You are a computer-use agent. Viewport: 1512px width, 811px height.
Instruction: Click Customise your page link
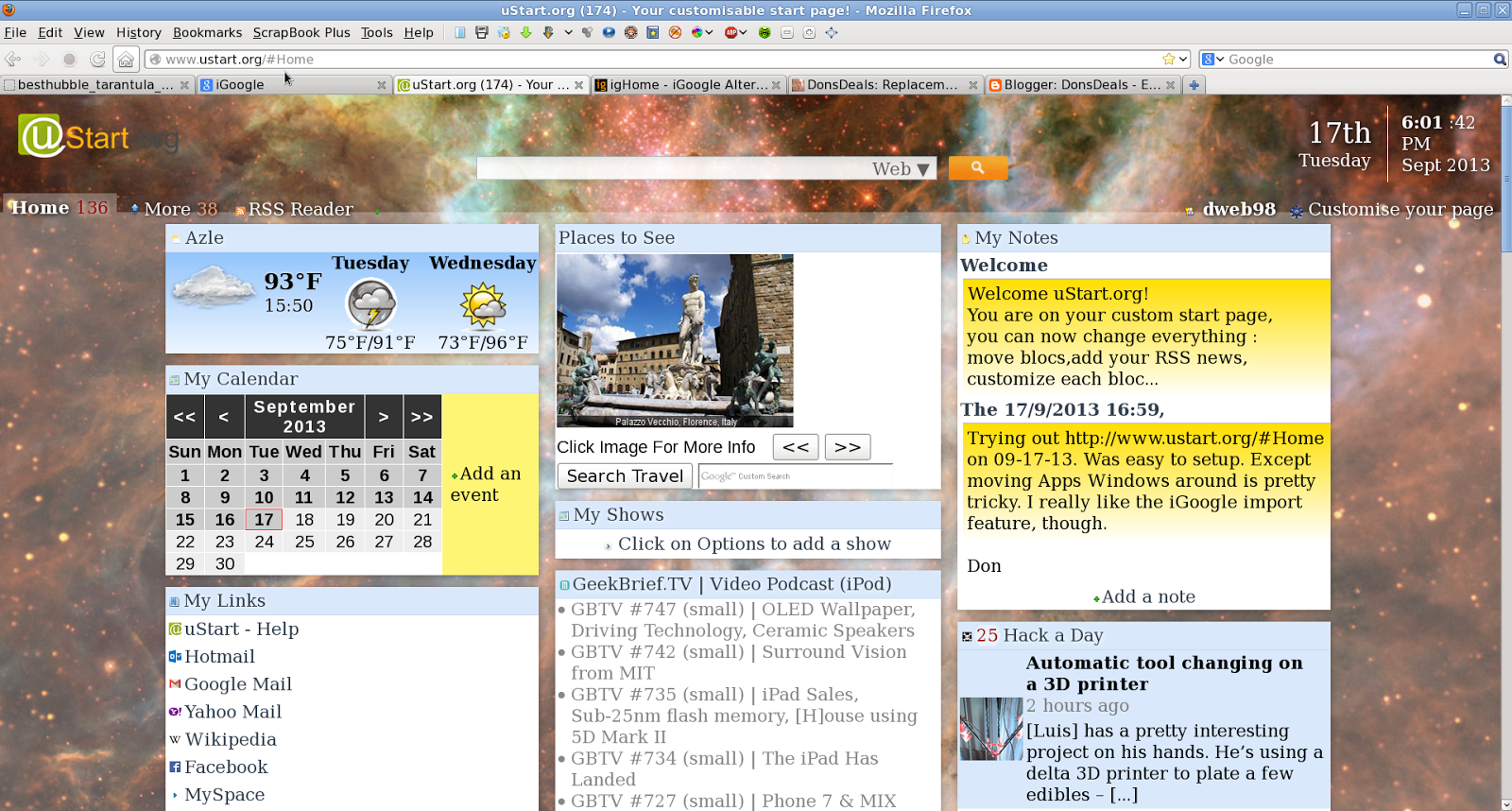click(x=1400, y=209)
